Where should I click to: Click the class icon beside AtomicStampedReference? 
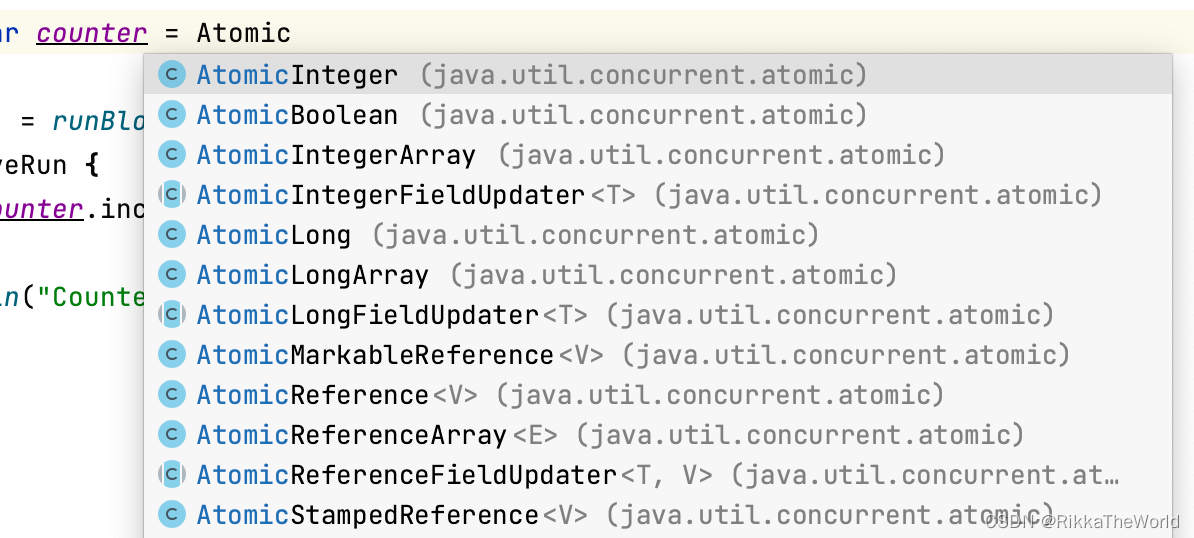point(173,515)
